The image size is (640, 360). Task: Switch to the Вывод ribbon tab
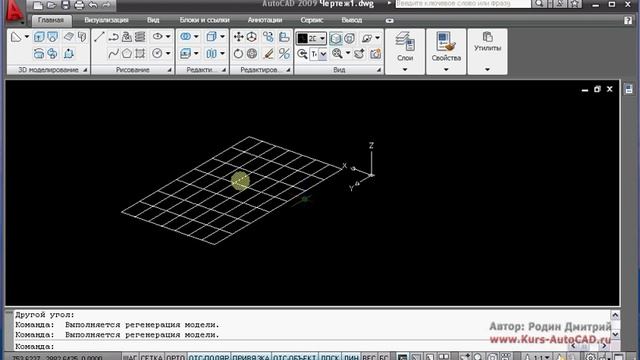pos(352,20)
